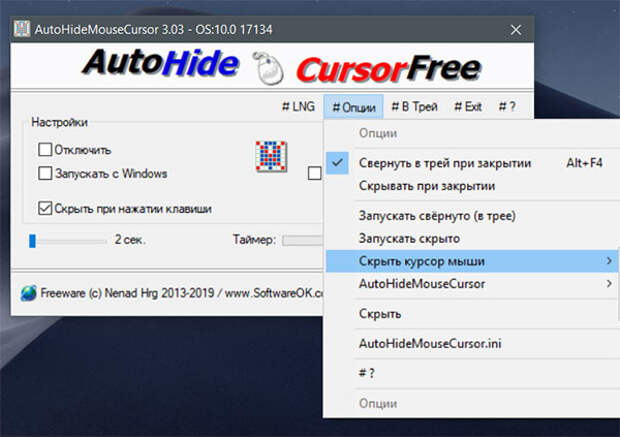Click the mouse logo in the banner
The width and height of the screenshot is (620, 437).
click(268, 68)
